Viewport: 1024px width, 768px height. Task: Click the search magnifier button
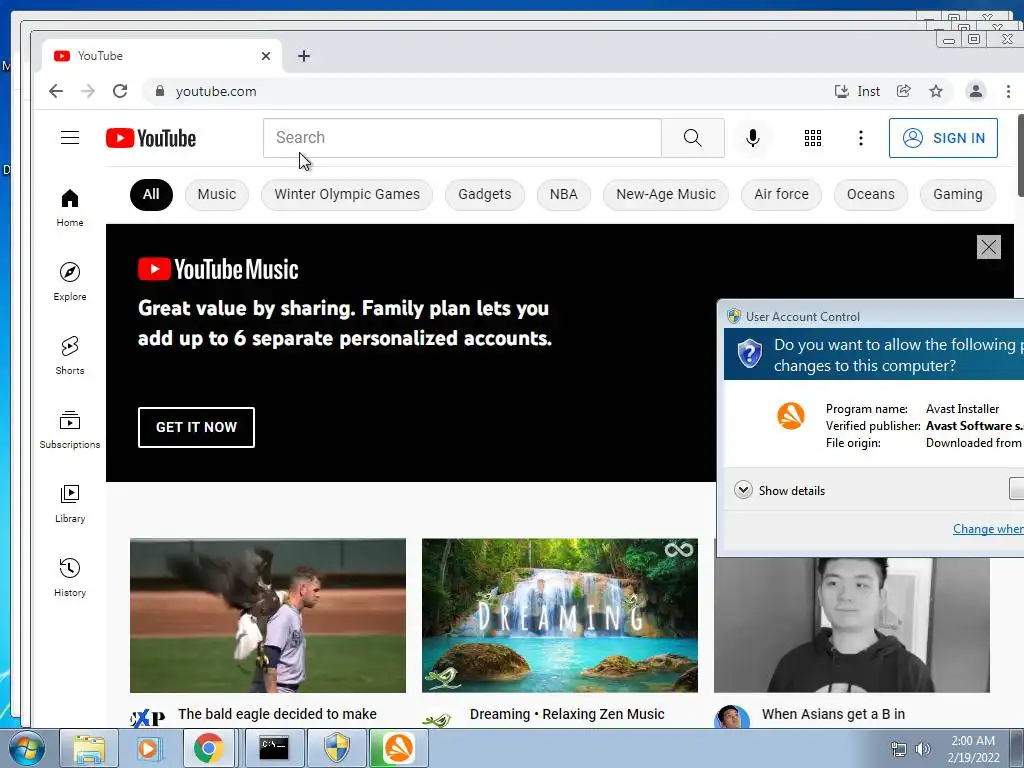click(693, 138)
